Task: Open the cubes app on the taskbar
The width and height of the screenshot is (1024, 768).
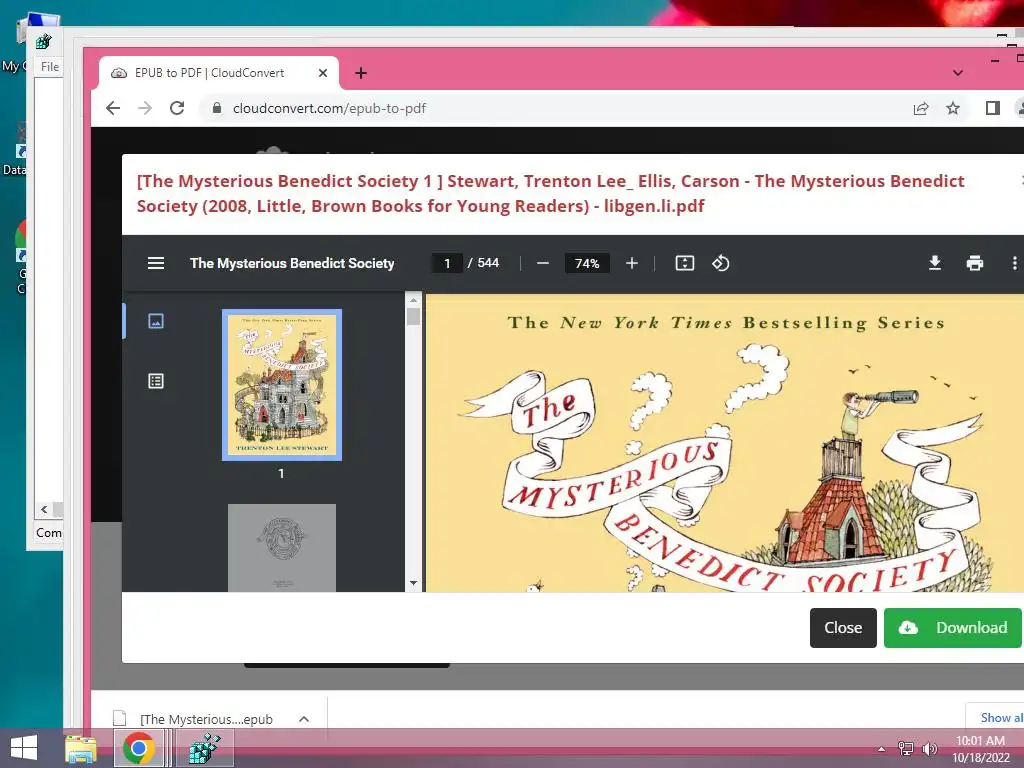Action: point(204,748)
